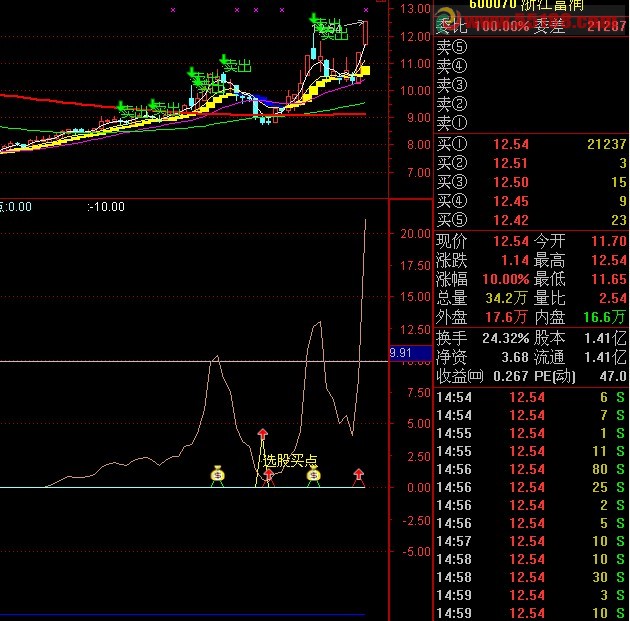Click the leftmost green 卖出 sell marker
Screen dimensions: 630x621
(123, 107)
